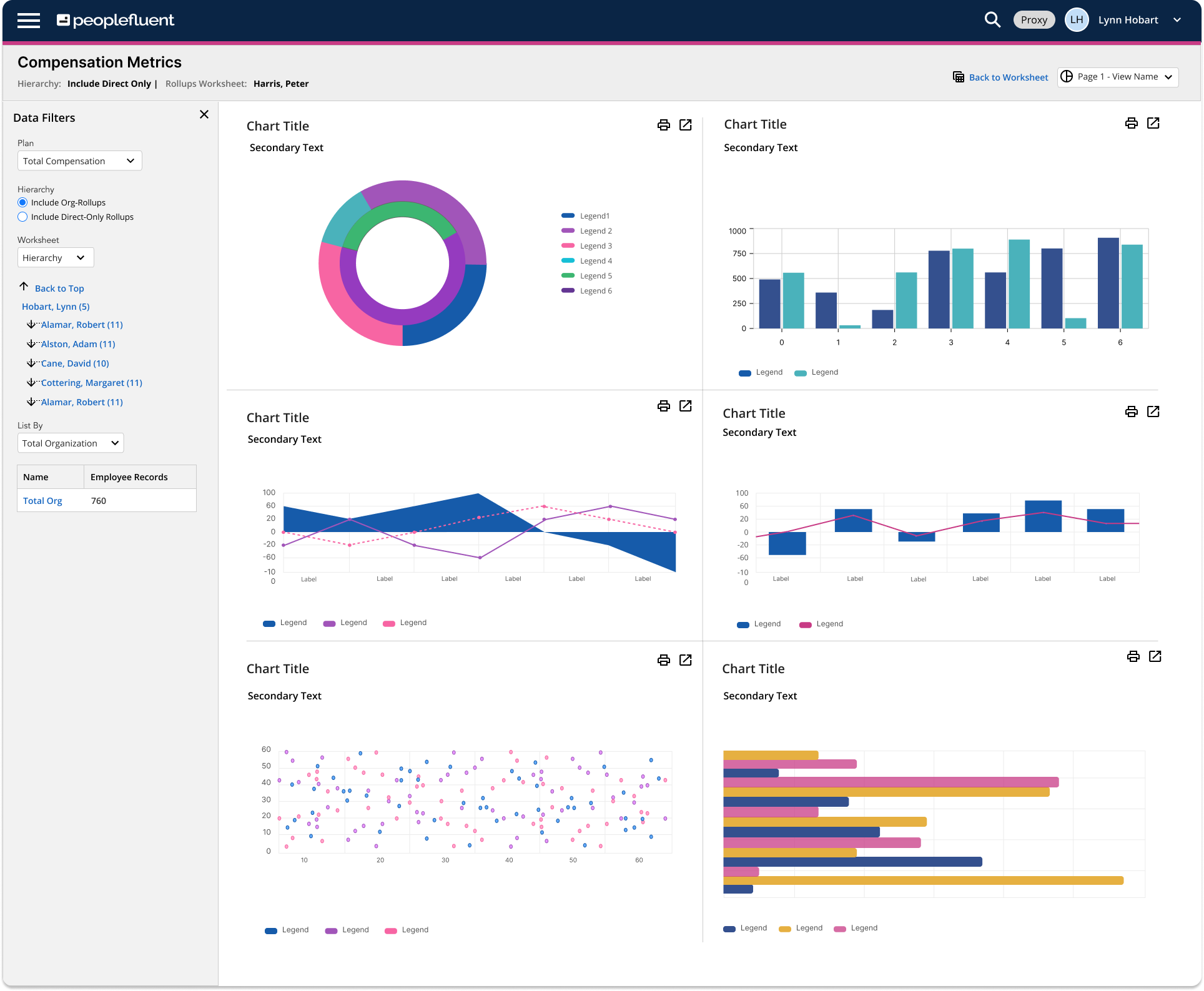Open Cottering, Margaret (11) hierarchy node
The width and height of the screenshot is (1204, 991).
click(x=91, y=383)
